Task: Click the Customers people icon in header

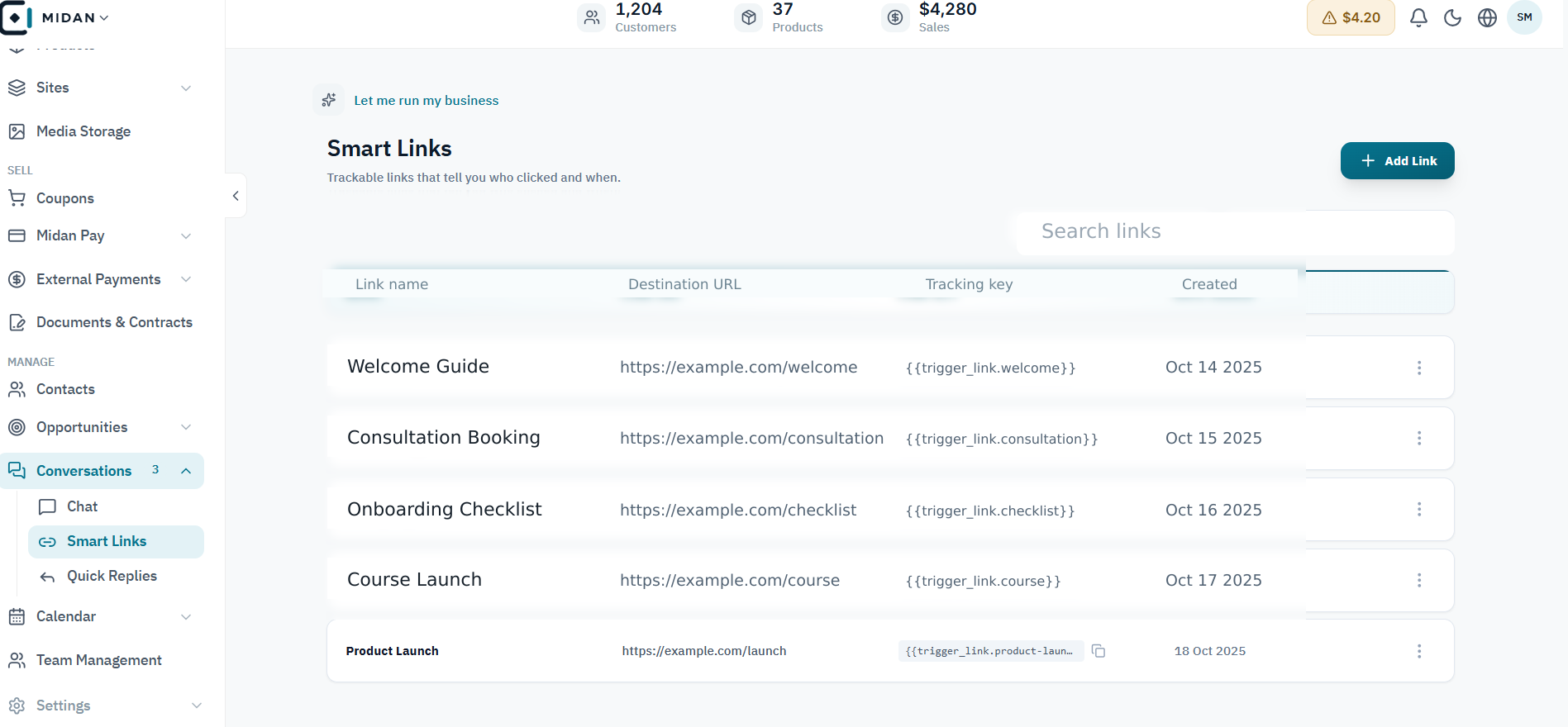Action: tap(592, 17)
